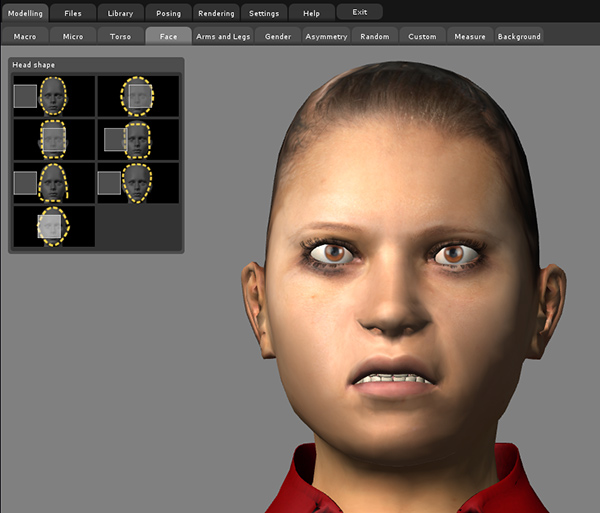Choose the square head shape thumbnail

coord(137,140)
